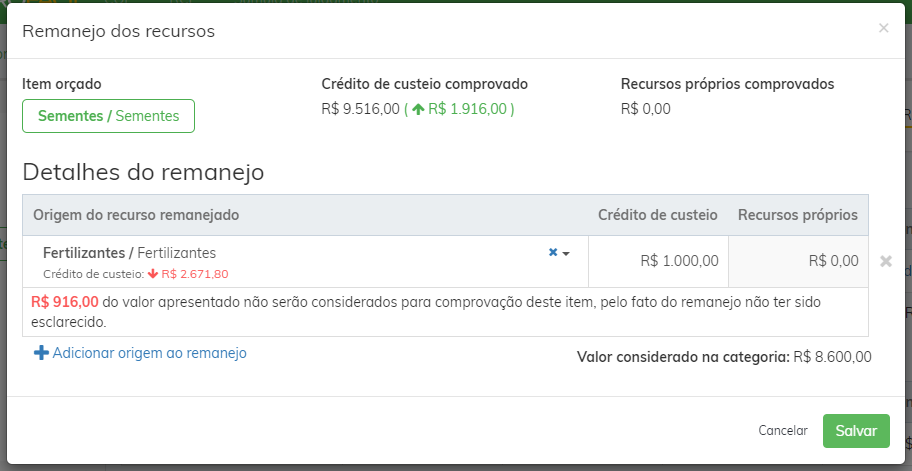Click the green up arrow beside R$ 1.916,00
The height and width of the screenshot is (471, 912).
point(418,109)
